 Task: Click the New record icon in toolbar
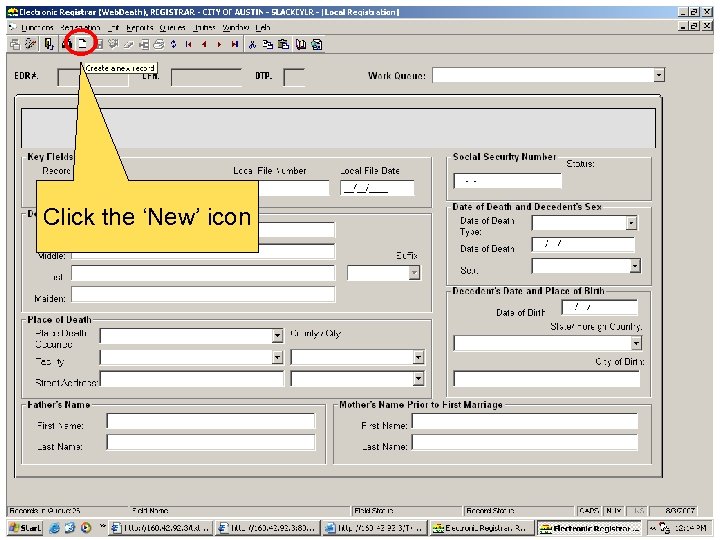pos(82,44)
